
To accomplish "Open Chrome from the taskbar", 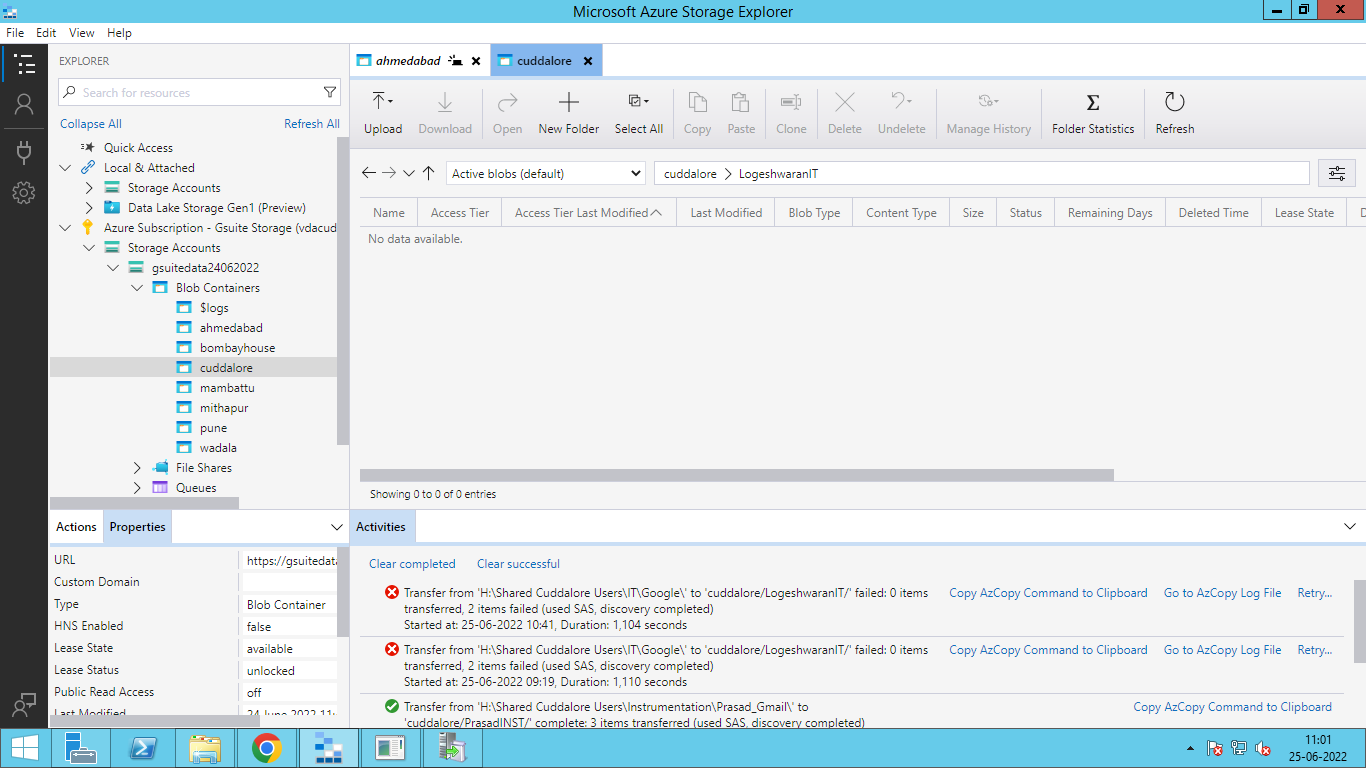I will coord(266,748).
